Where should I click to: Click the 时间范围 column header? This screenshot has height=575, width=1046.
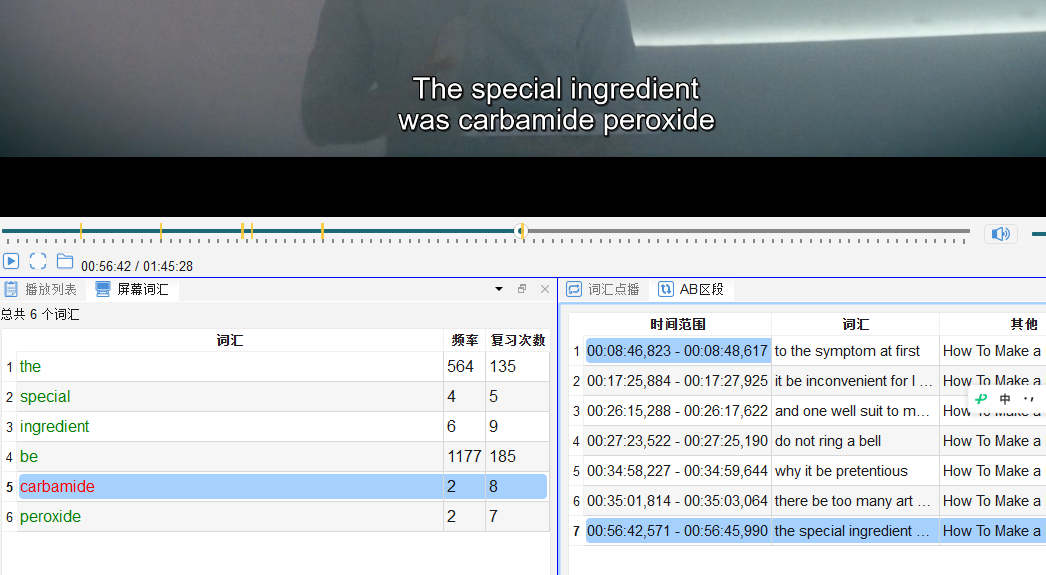pos(678,324)
